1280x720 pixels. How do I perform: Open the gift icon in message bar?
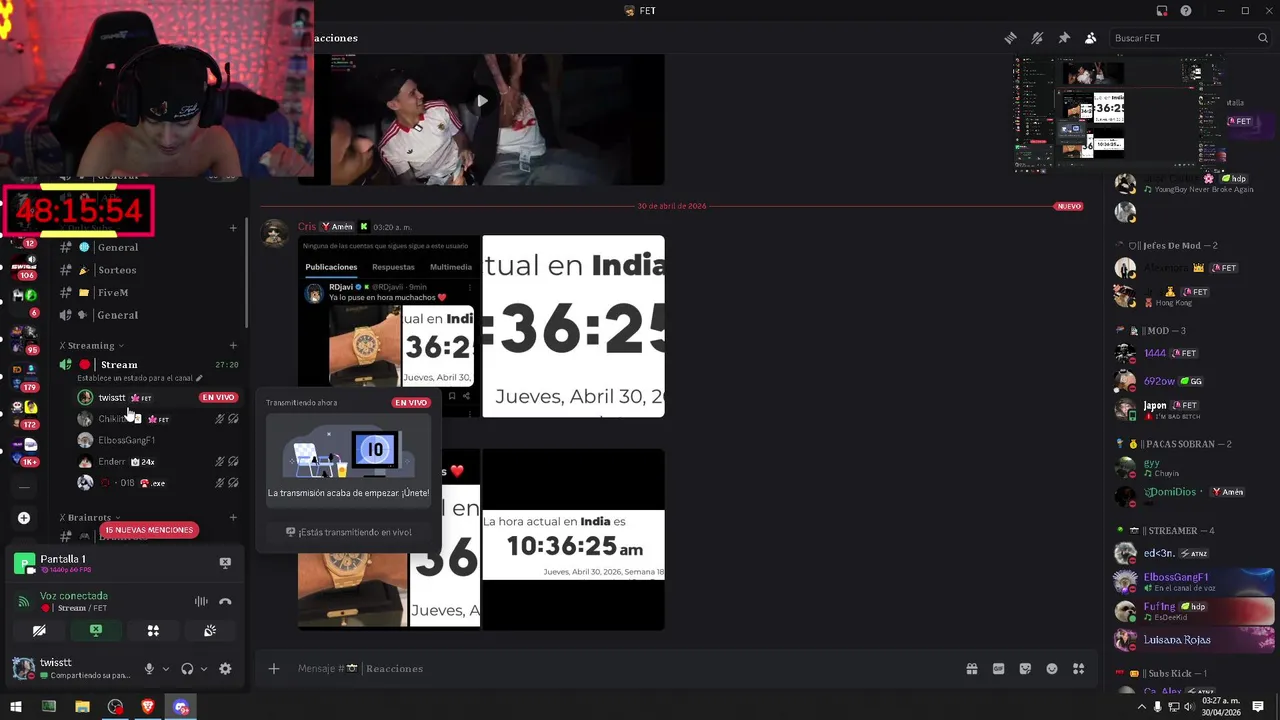(971, 669)
